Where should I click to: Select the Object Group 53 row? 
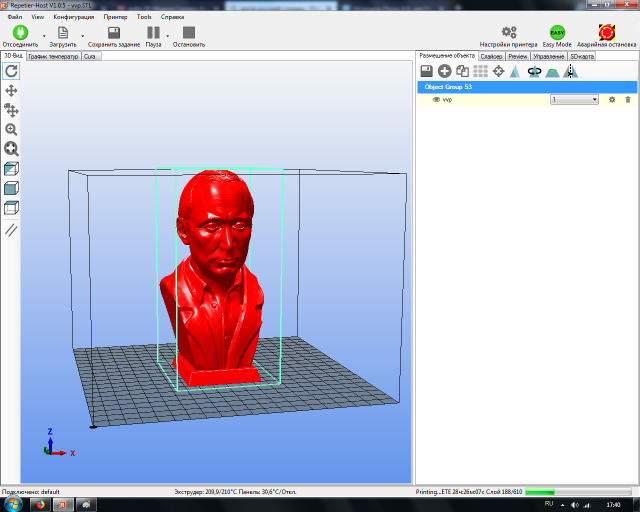tap(527, 87)
